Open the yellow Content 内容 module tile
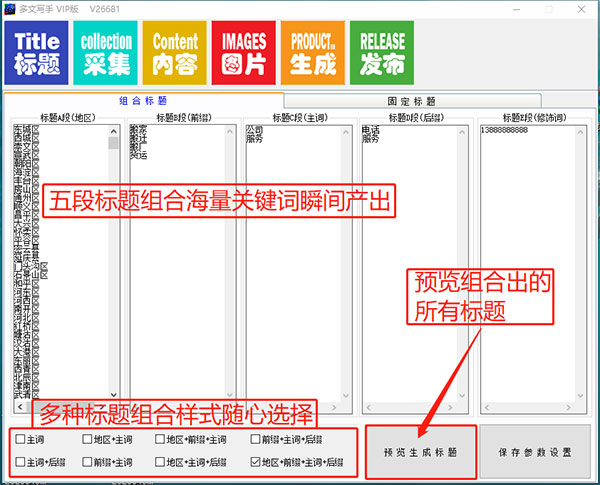This screenshot has height=485, width=600. pyautogui.click(x=174, y=53)
